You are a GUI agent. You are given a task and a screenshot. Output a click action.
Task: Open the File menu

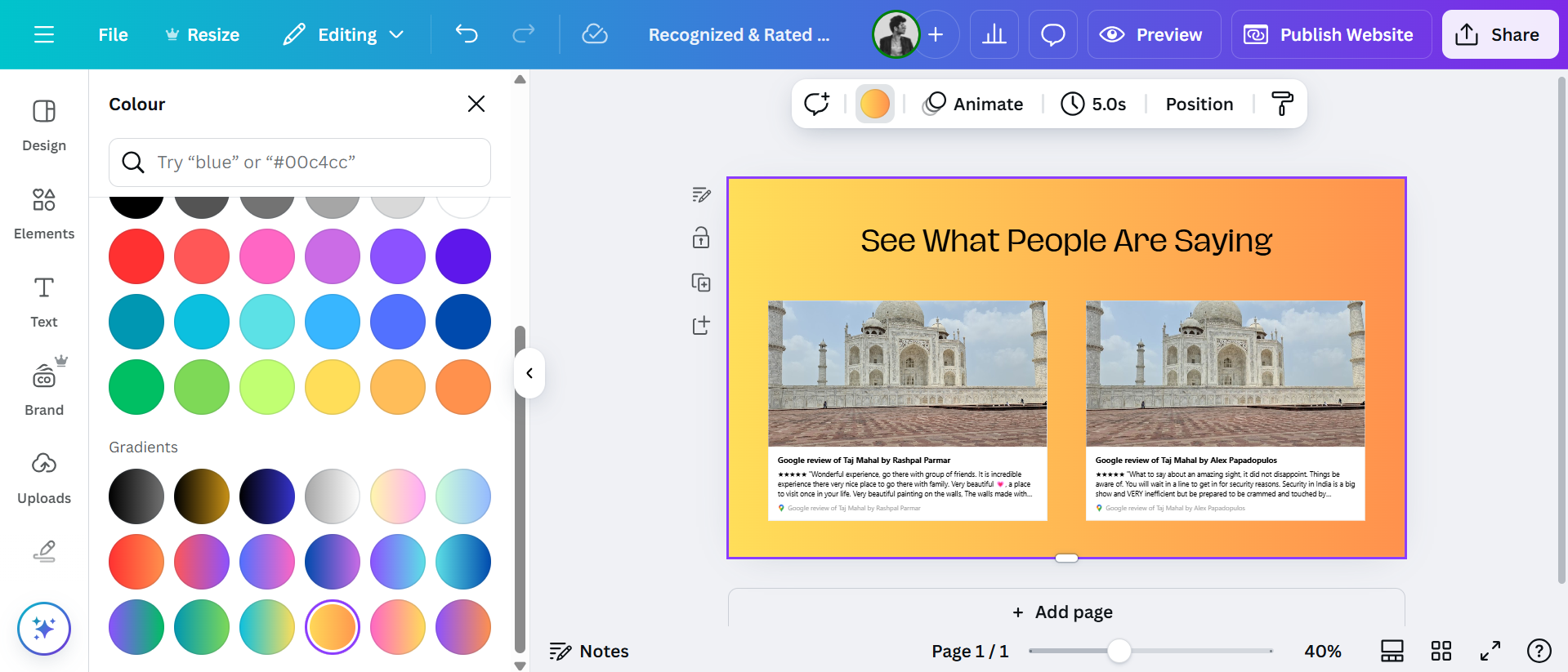coord(113,34)
